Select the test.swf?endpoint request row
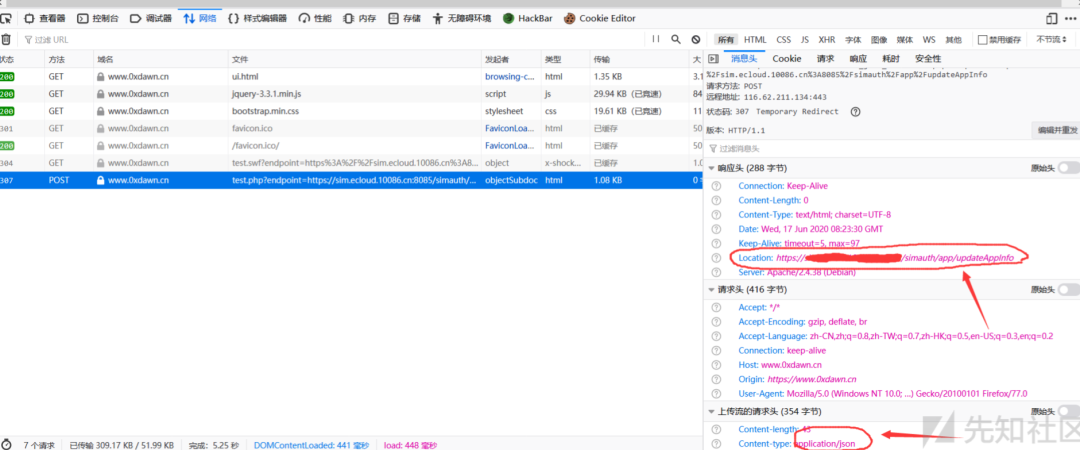 351,163
